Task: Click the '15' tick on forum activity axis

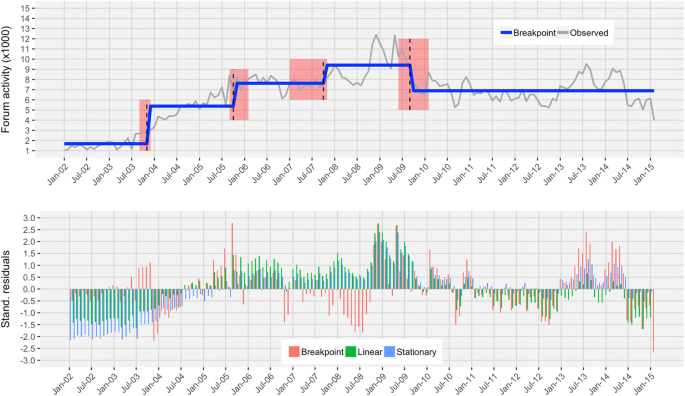Action: click(25, 8)
